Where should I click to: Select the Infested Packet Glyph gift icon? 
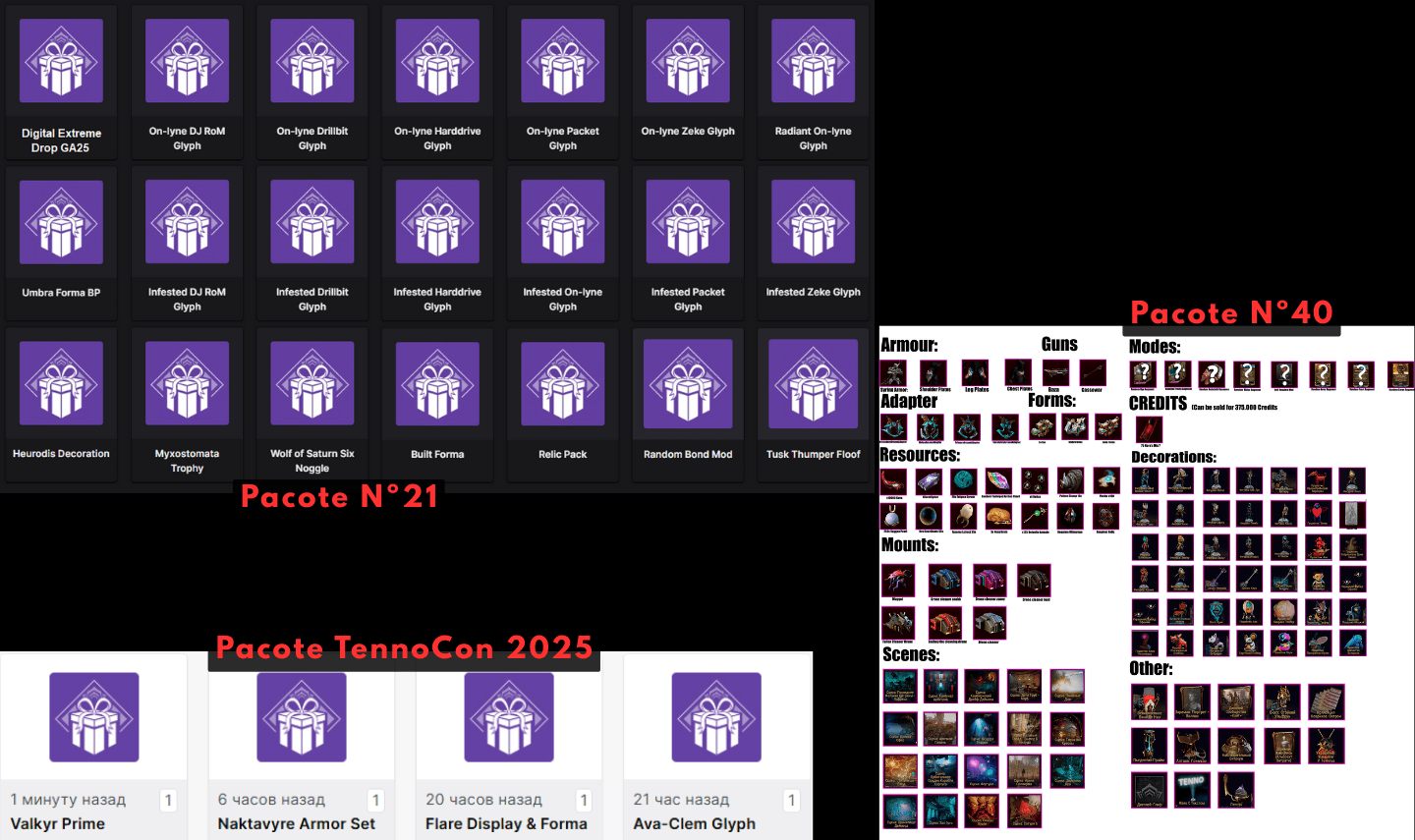click(x=688, y=222)
